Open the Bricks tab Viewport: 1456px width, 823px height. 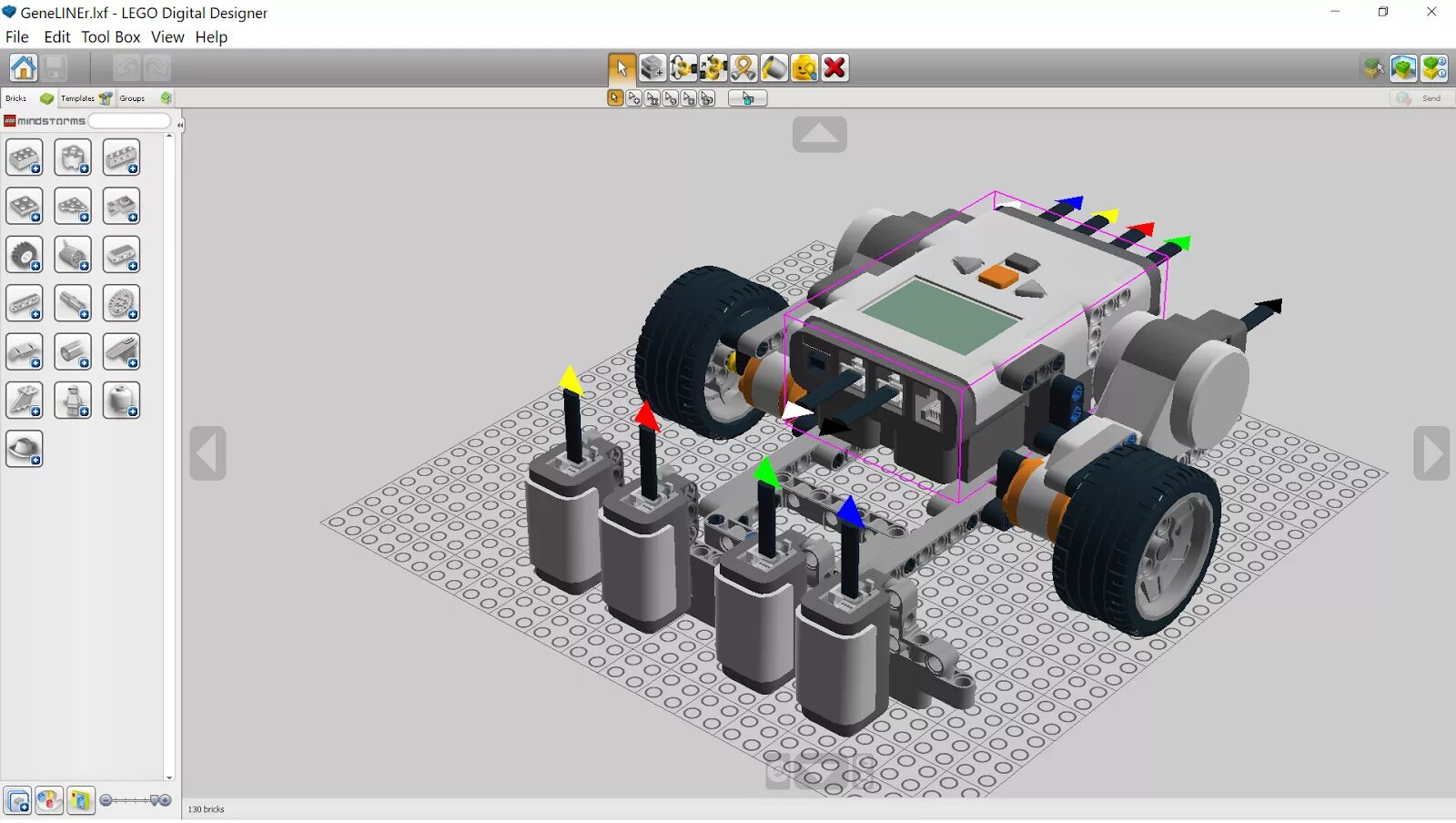point(29,98)
